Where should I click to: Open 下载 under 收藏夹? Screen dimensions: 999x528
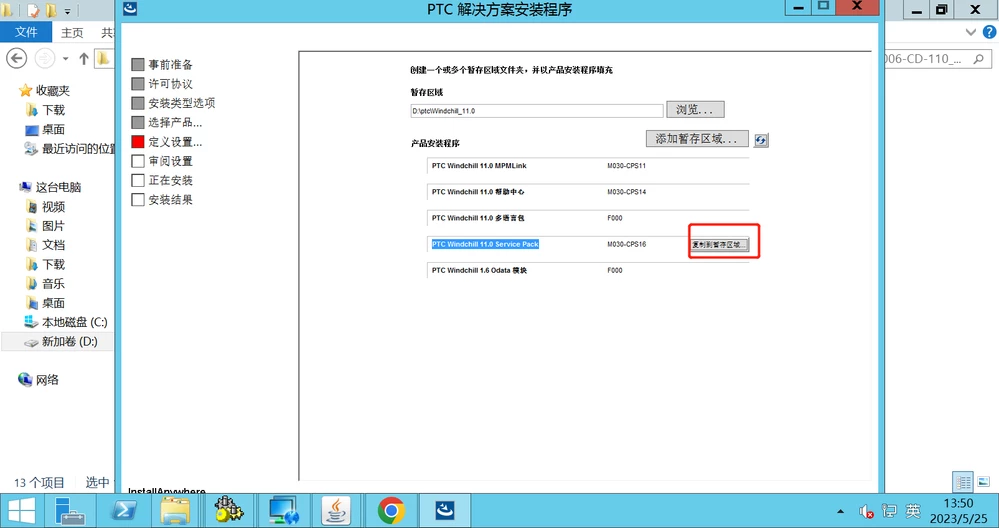[46, 110]
